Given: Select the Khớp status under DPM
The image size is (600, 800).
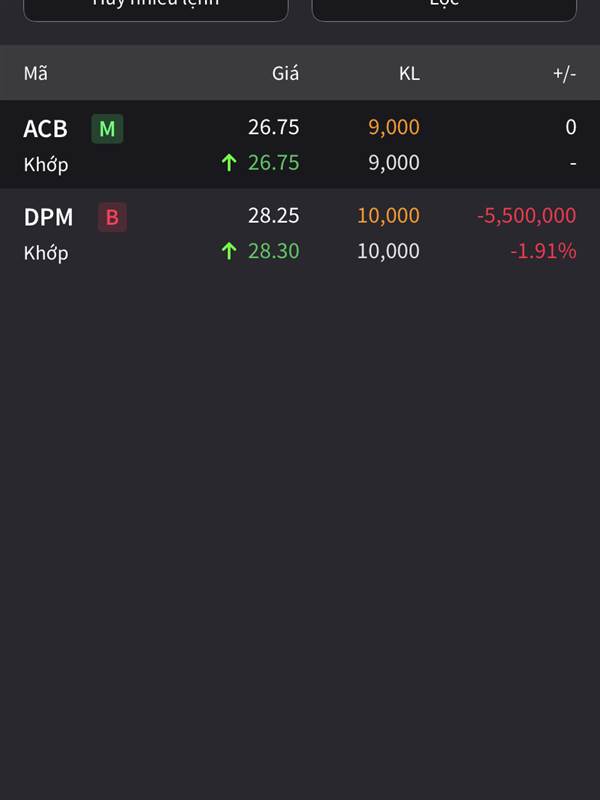Looking at the screenshot, I should click(46, 253).
